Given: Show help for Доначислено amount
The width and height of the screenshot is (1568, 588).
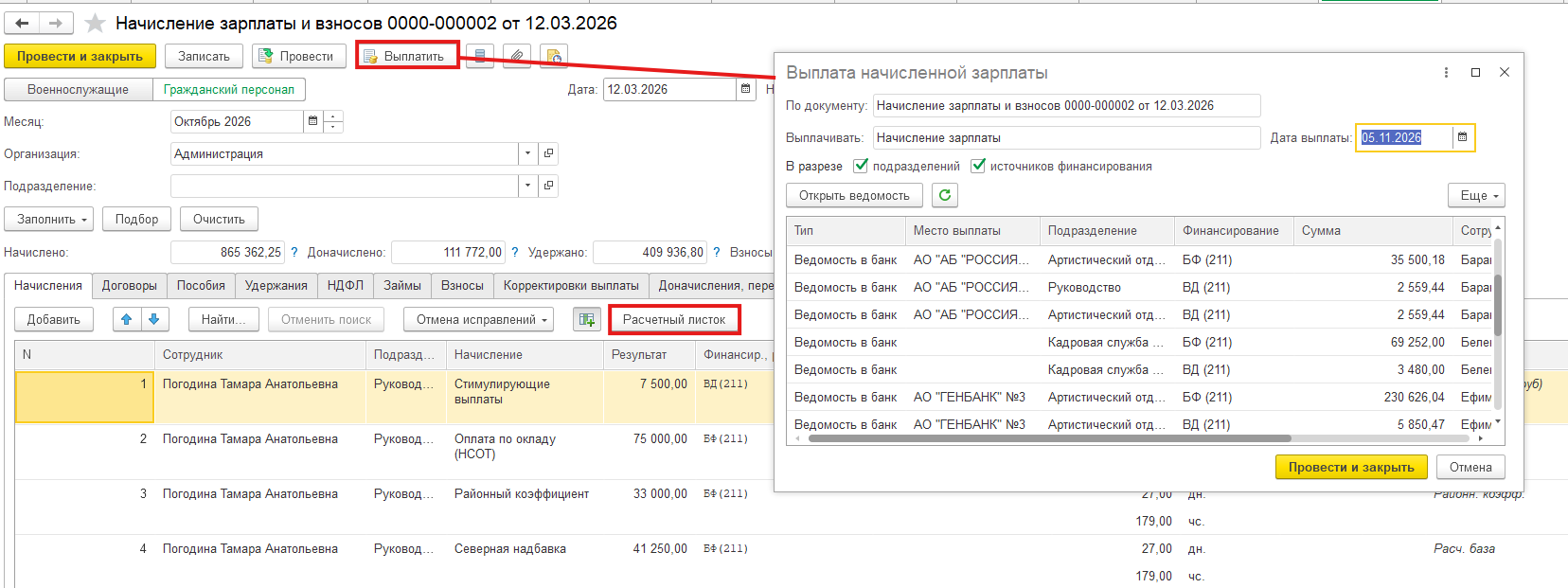Looking at the screenshot, I should tap(515, 252).
